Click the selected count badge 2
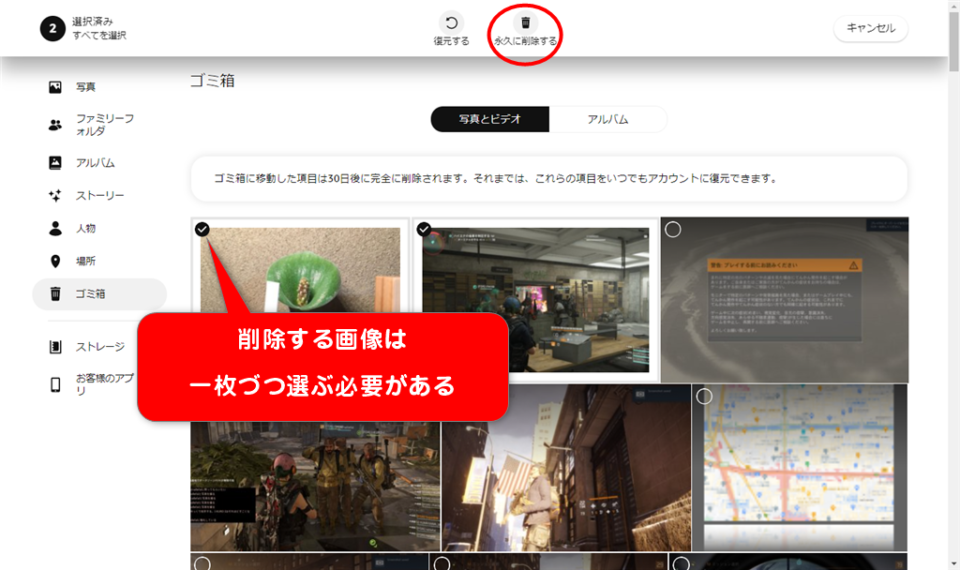This screenshot has width=960, height=570. (53, 29)
